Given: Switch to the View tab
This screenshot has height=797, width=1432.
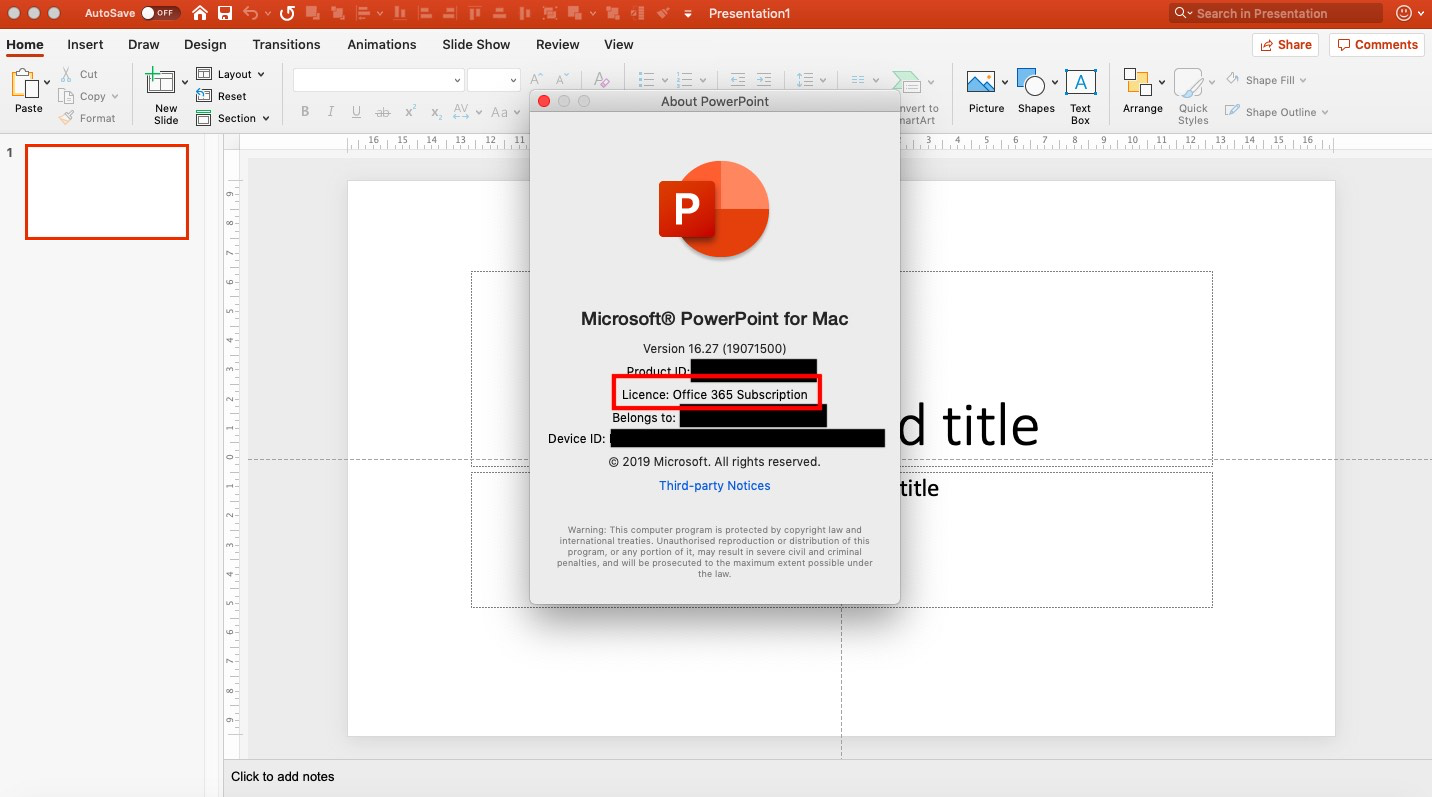Looking at the screenshot, I should click(618, 44).
